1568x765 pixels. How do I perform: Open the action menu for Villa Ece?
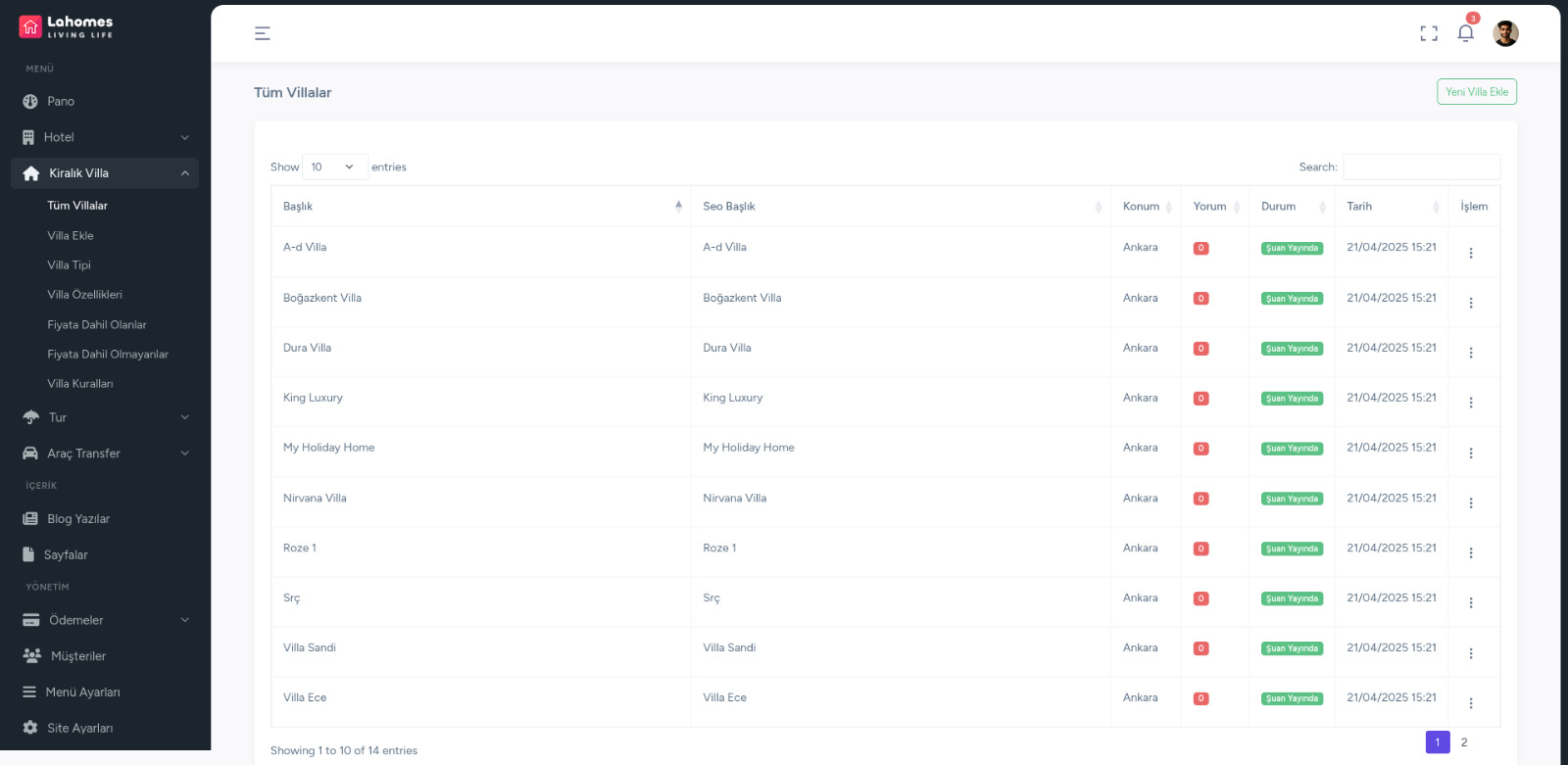[1471, 703]
